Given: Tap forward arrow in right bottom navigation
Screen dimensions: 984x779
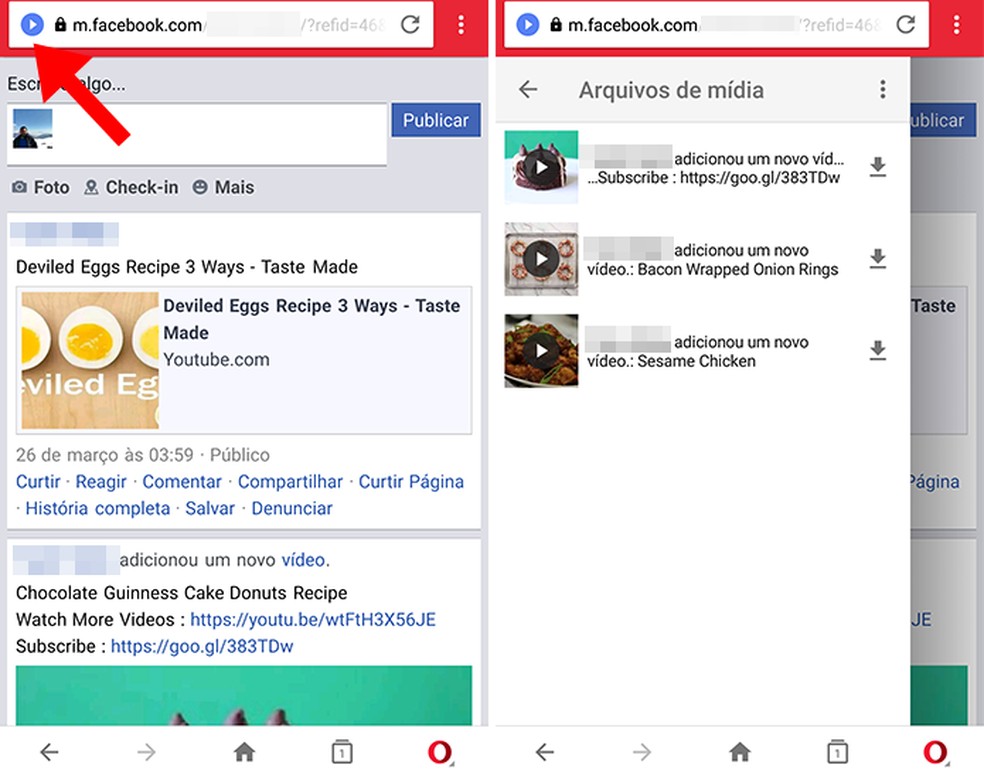Looking at the screenshot, I should [x=642, y=751].
